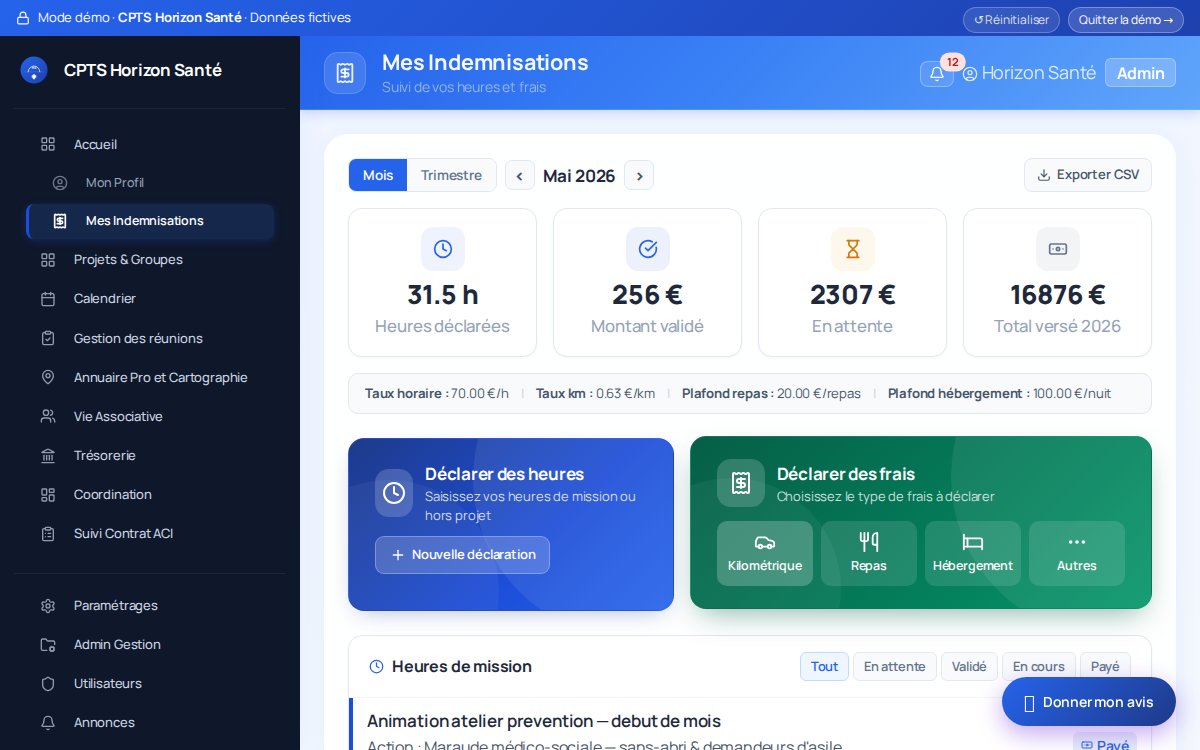Open Projets & Groupes in the sidebar
The width and height of the screenshot is (1200, 750).
tap(150, 260)
